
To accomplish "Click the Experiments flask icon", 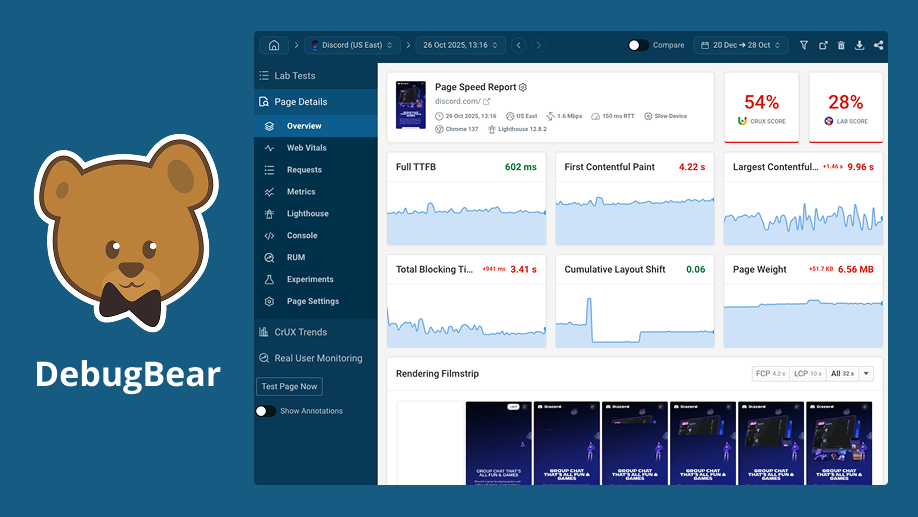I will (x=269, y=279).
